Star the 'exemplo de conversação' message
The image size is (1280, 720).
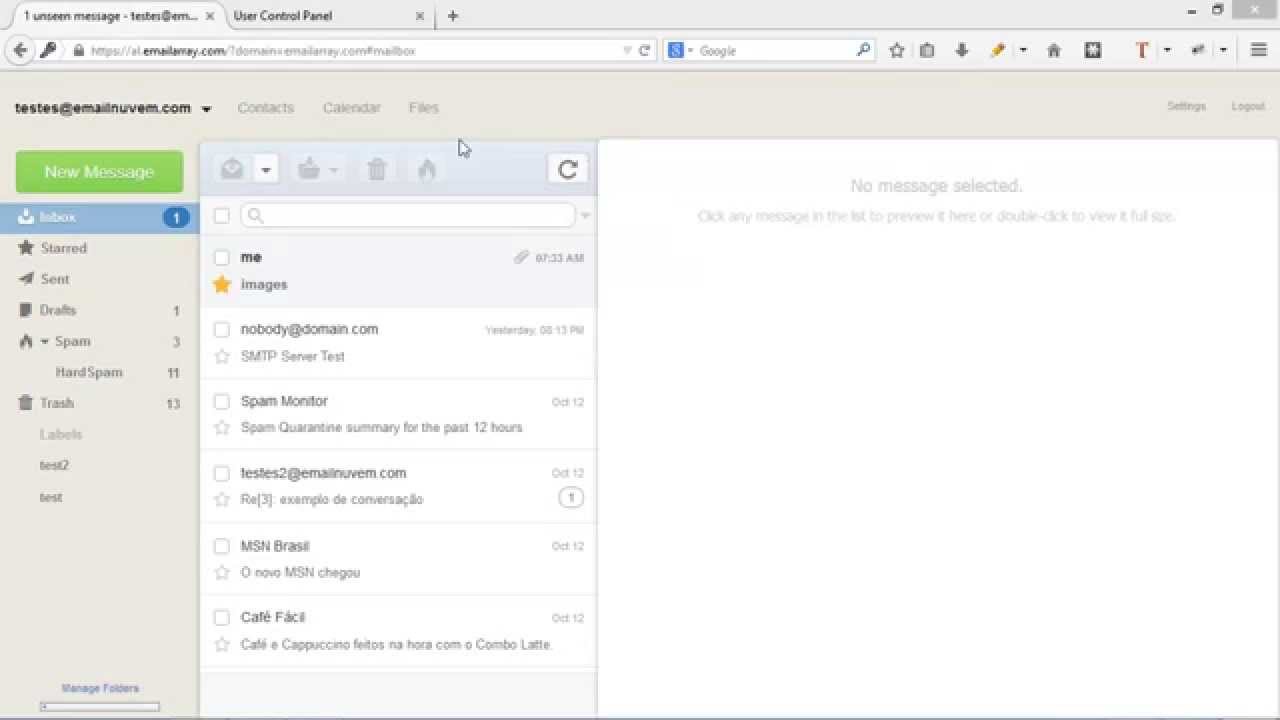(x=222, y=499)
